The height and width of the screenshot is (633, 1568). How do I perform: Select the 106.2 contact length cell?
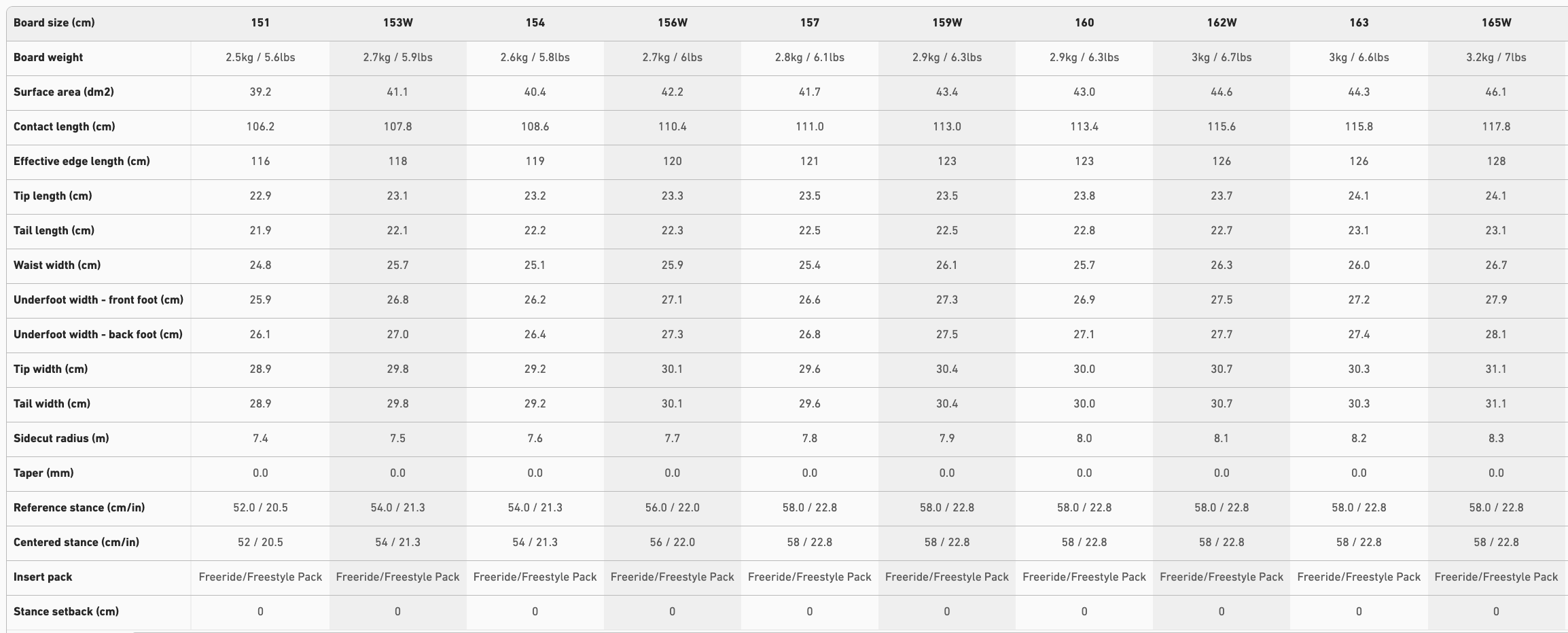(x=260, y=126)
